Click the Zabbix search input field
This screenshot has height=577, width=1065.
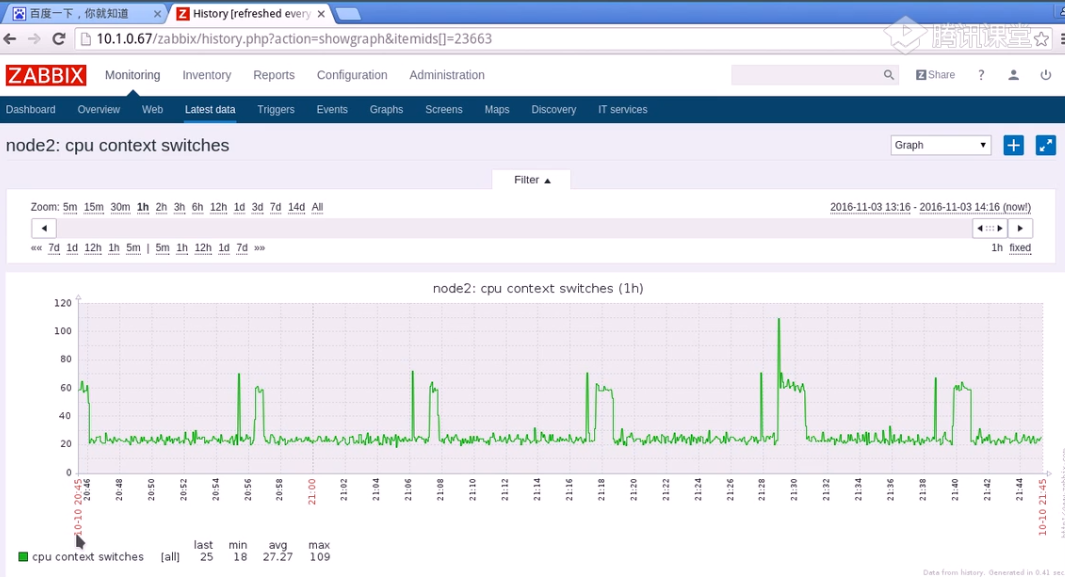807,75
